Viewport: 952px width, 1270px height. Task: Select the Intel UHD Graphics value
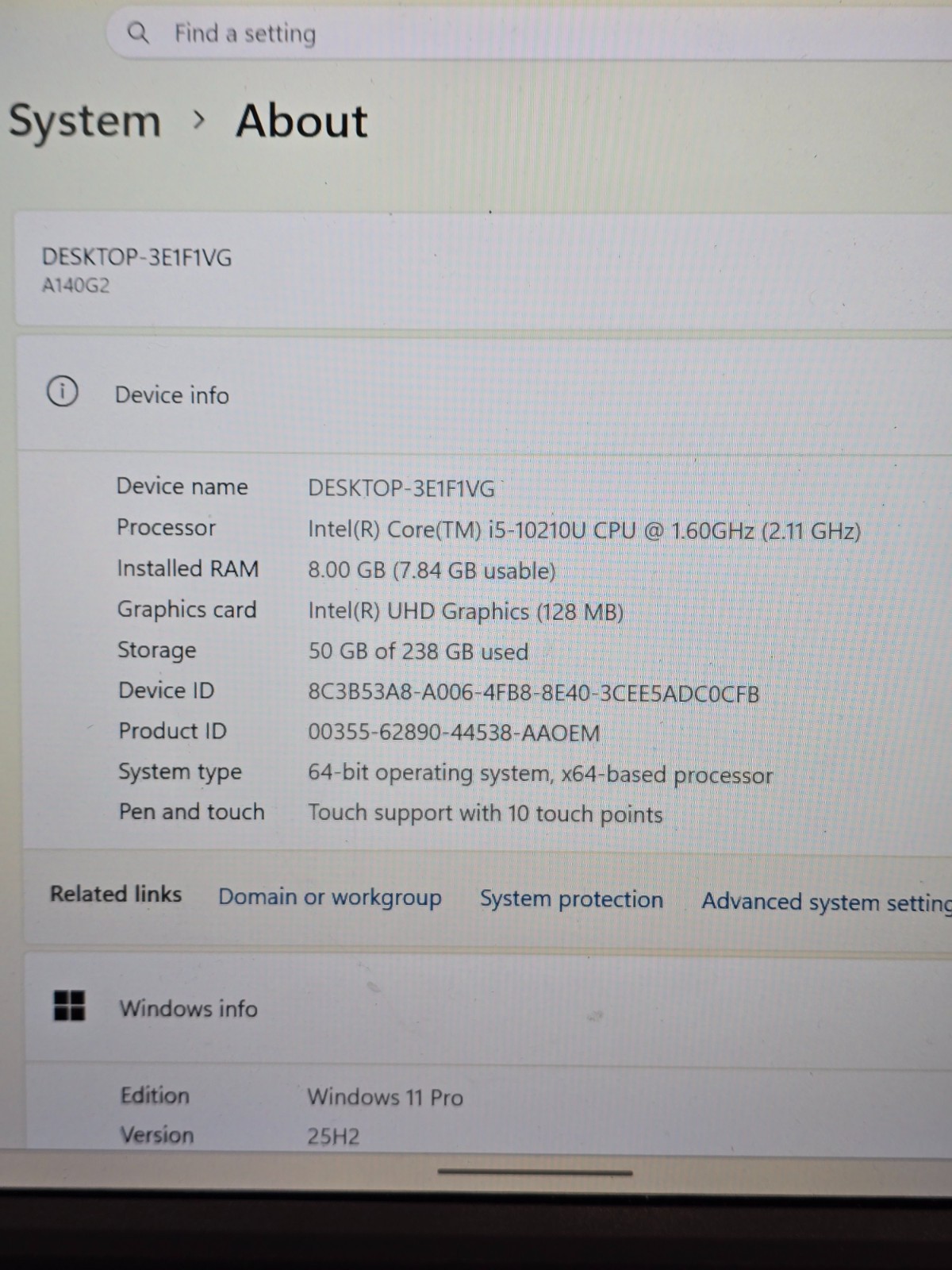tap(466, 612)
